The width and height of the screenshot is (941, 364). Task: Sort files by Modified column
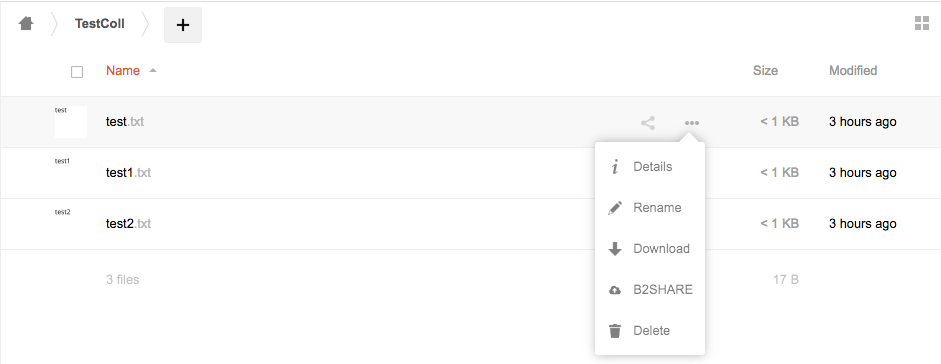(x=853, y=71)
